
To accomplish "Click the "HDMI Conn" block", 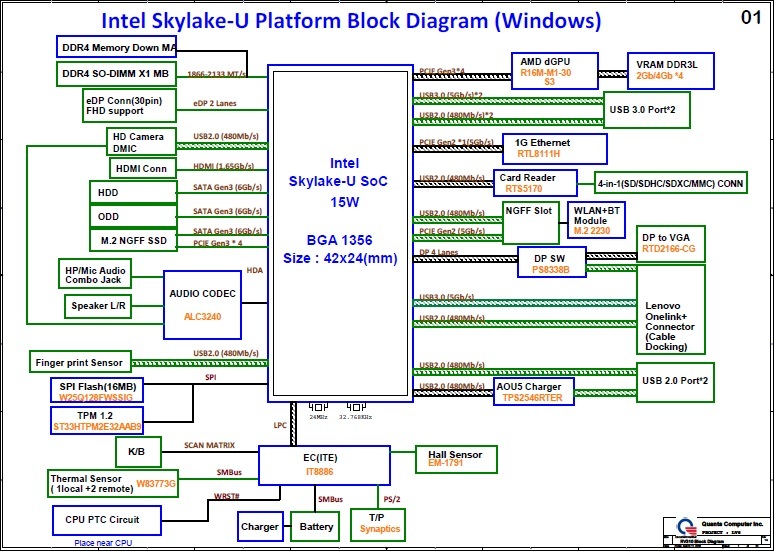I will (143, 168).
